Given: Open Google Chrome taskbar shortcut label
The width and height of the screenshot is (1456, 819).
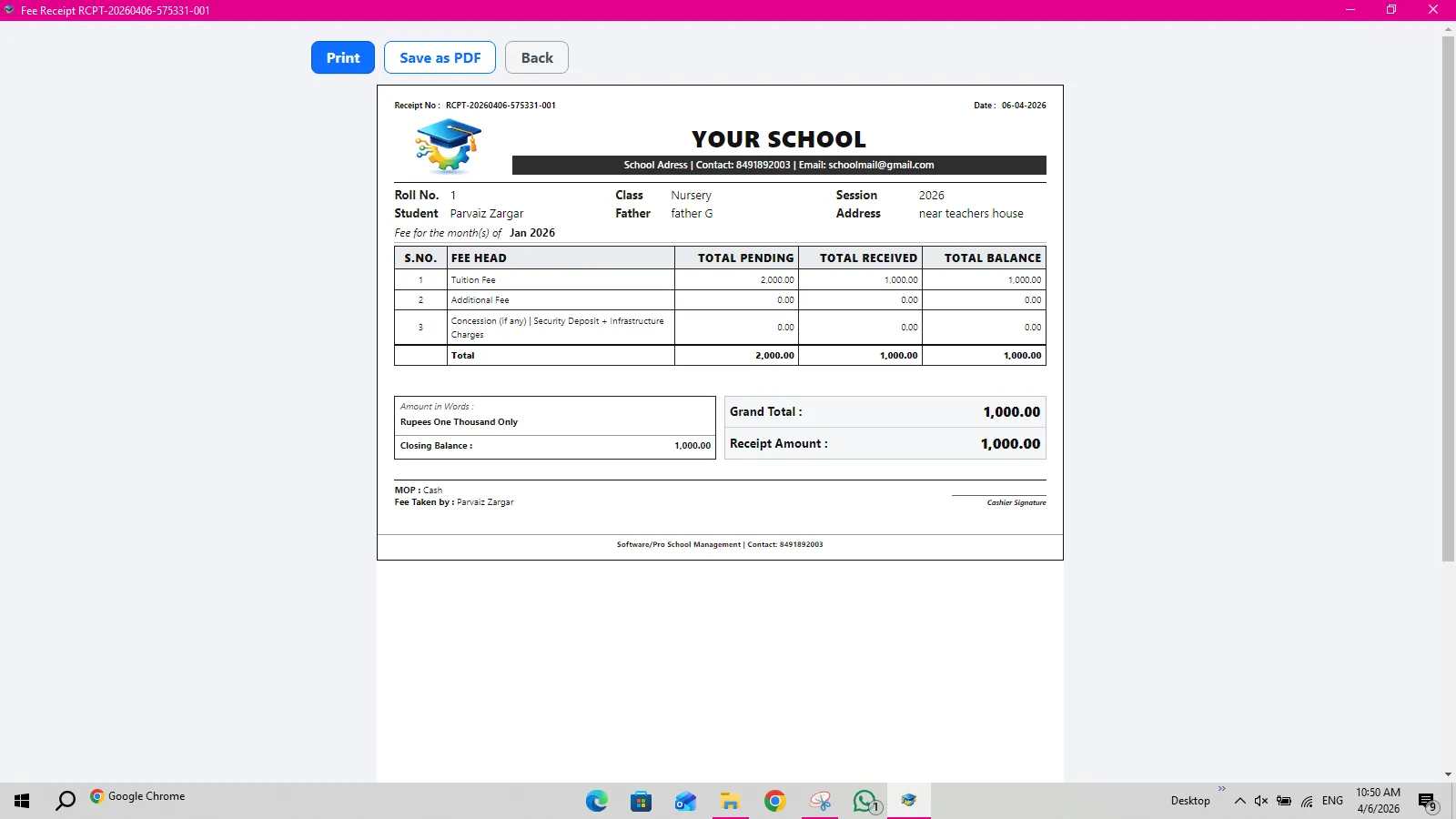Looking at the screenshot, I should click(137, 796).
